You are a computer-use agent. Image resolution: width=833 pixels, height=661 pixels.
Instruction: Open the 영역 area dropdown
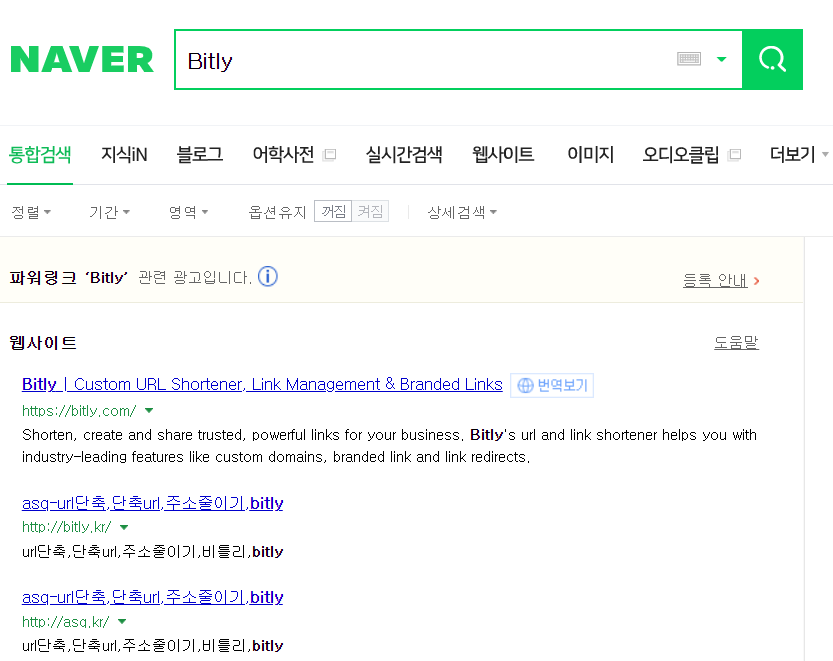pyautogui.click(x=188, y=212)
